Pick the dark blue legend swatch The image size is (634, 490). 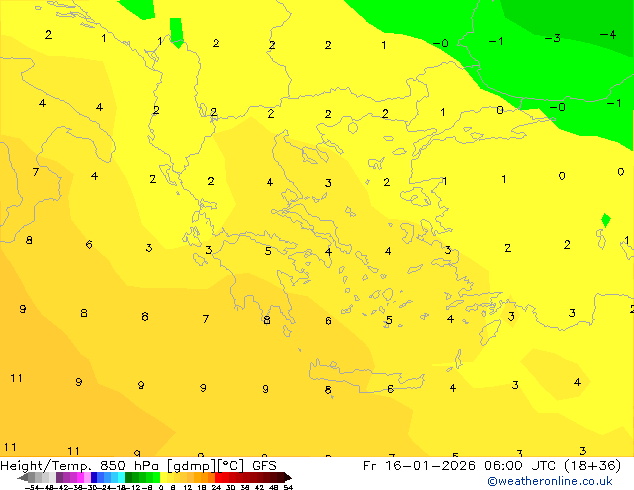tap(94, 477)
